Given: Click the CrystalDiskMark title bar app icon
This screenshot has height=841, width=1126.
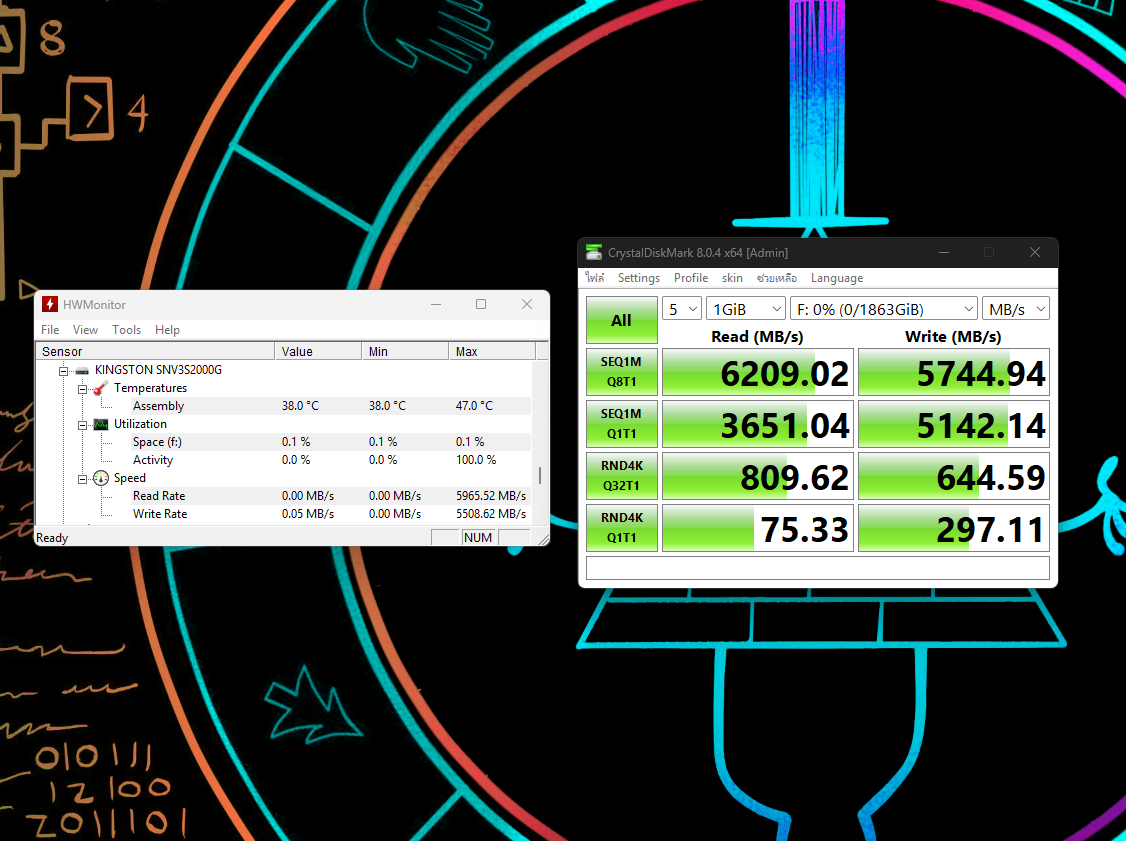Looking at the screenshot, I should tap(594, 253).
